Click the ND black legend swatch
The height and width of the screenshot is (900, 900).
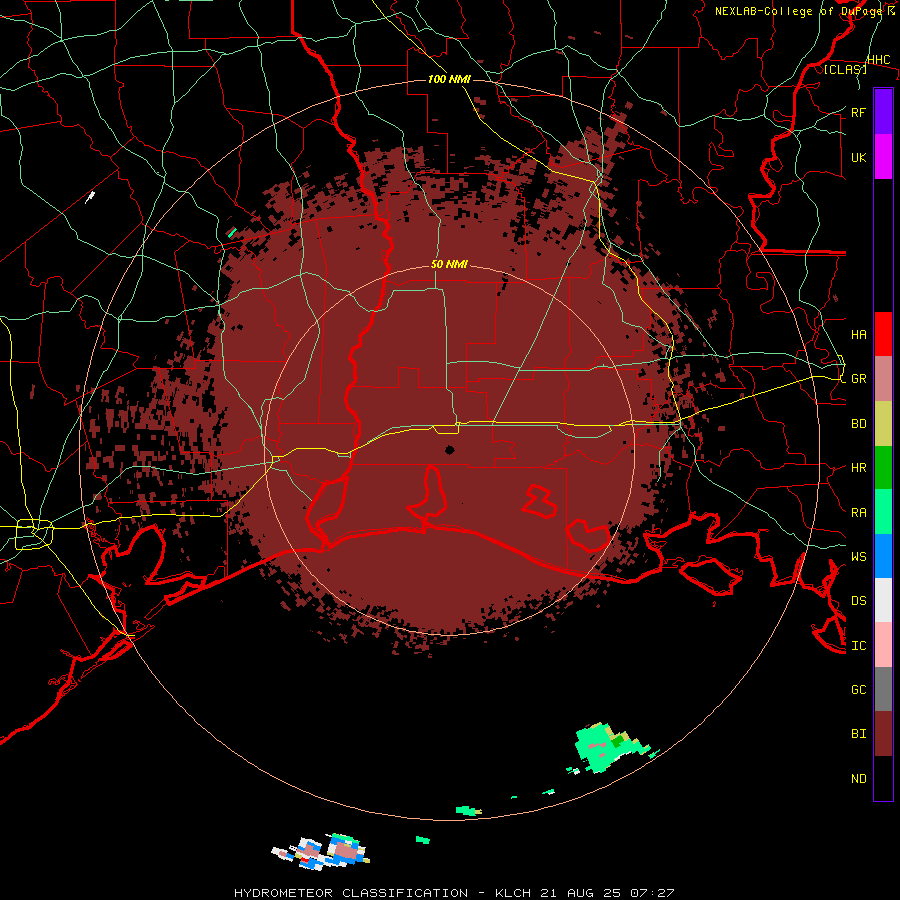(883, 778)
